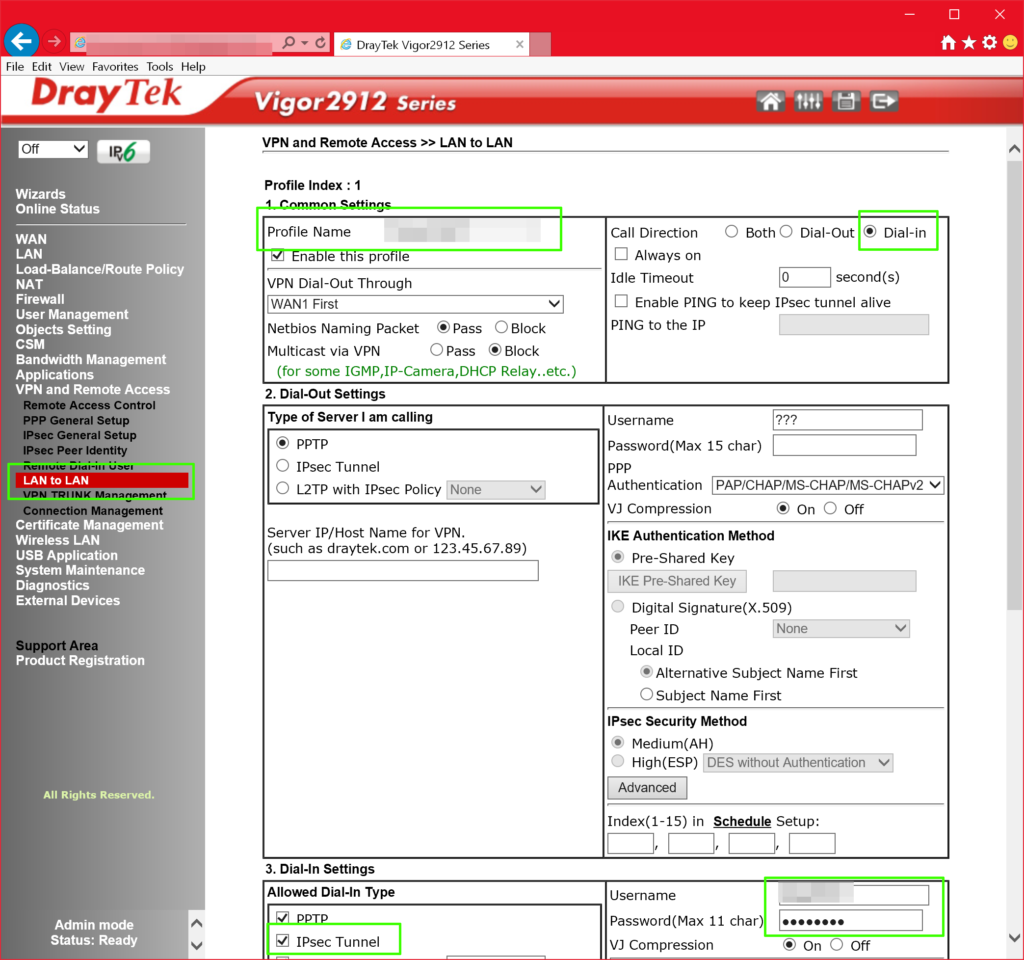Viewport: 1024px width, 960px height.
Task: Open PPP General Setup in sidebar
Action: coord(76,421)
